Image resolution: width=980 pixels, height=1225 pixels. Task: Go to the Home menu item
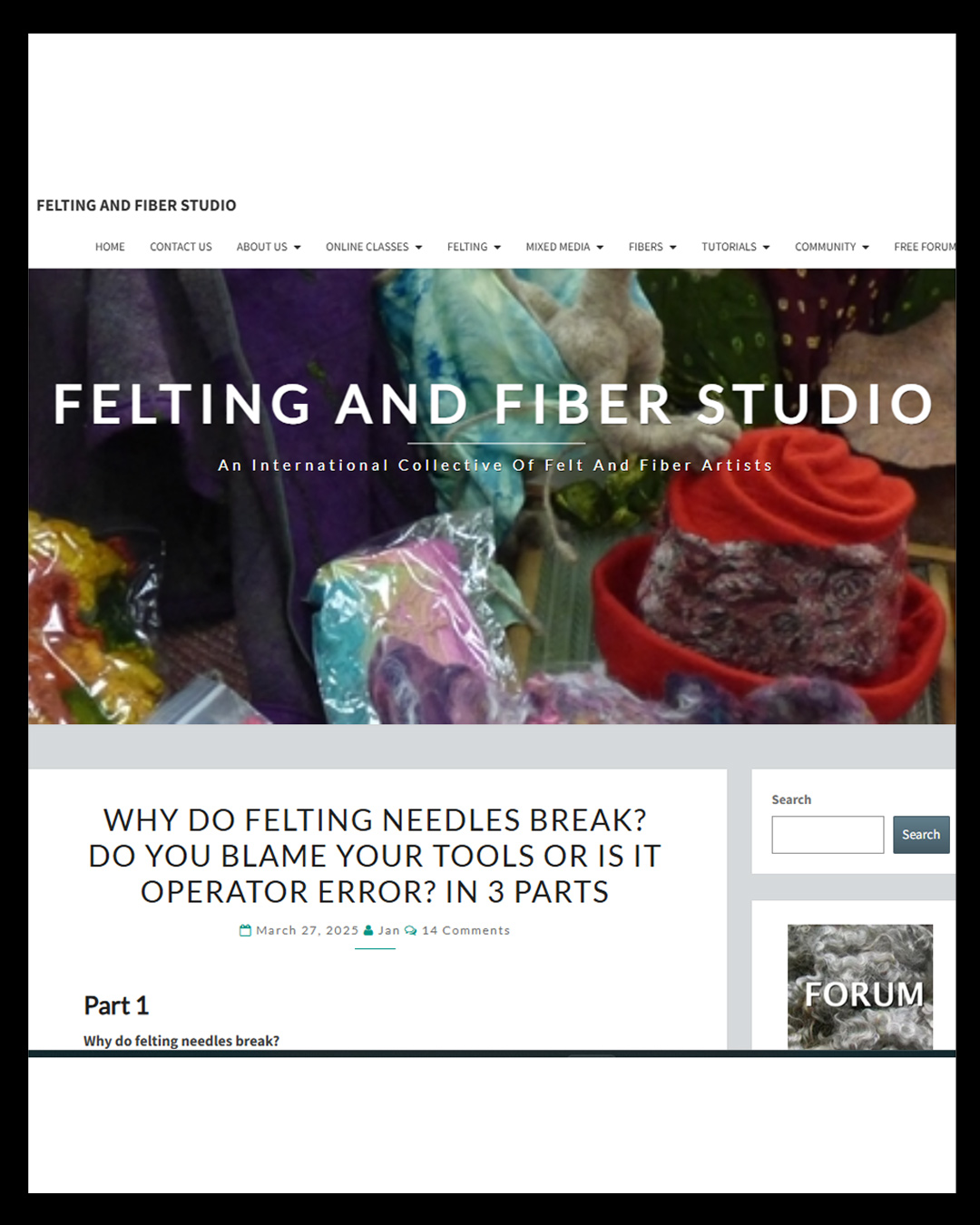click(x=110, y=247)
